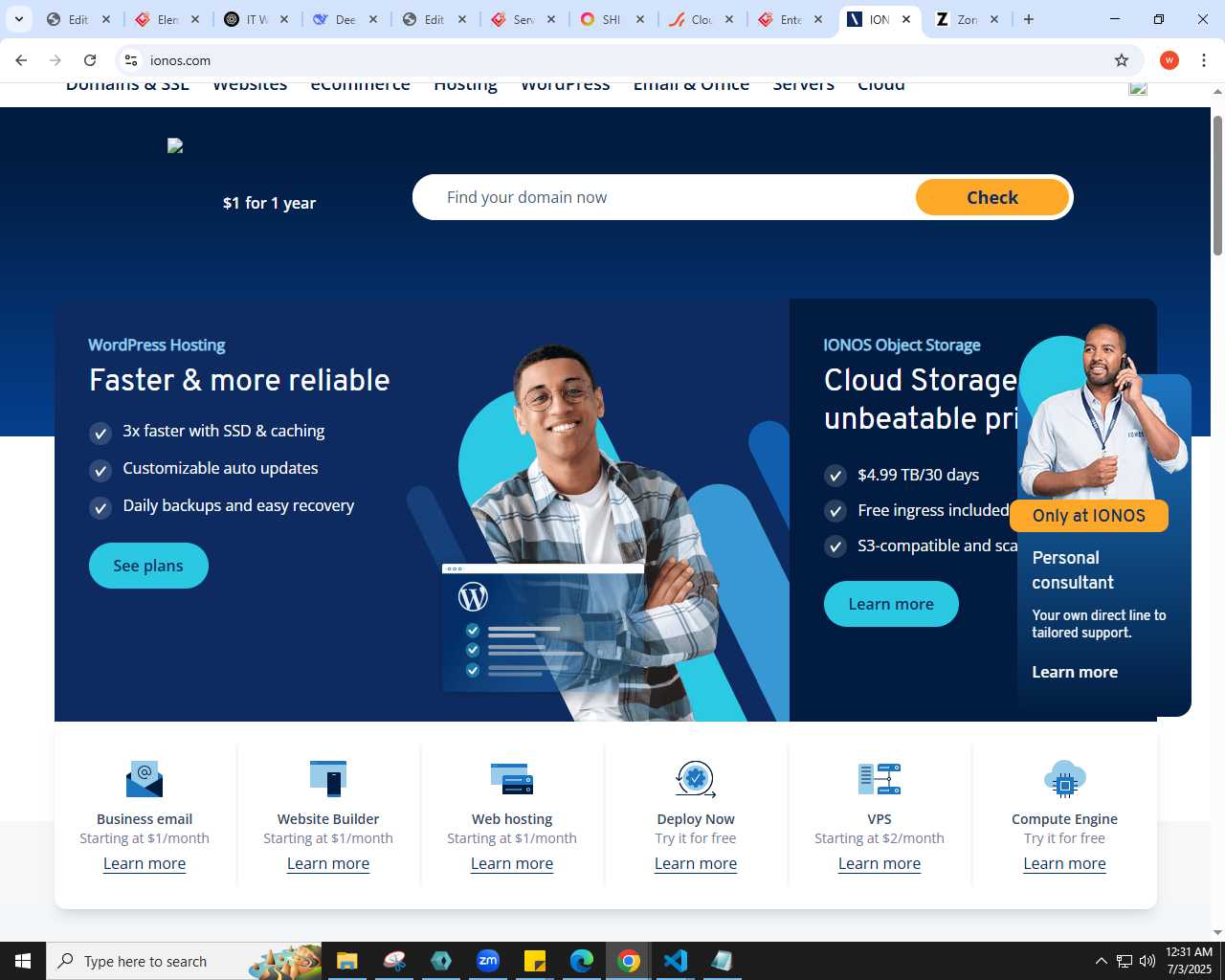The width and height of the screenshot is (1225, 980).
Task: Click the page vertical scrollbar thumb
Action: pos(1217,186)
